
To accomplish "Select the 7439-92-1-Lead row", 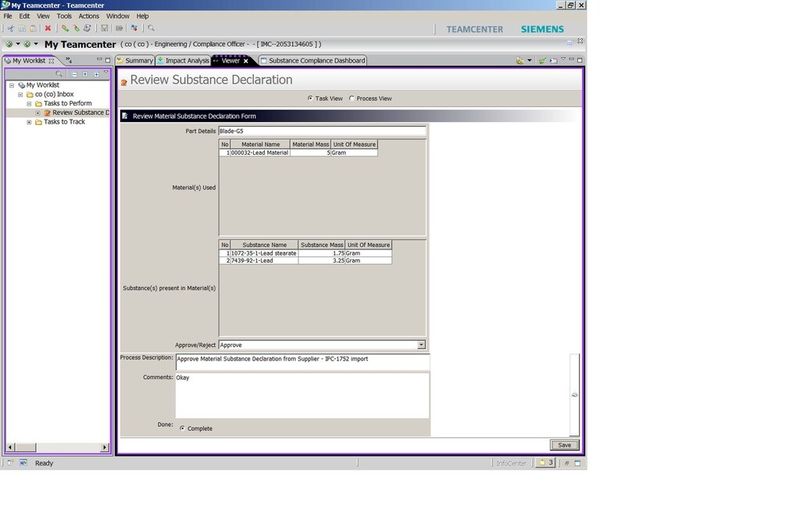I will point(306,260).
